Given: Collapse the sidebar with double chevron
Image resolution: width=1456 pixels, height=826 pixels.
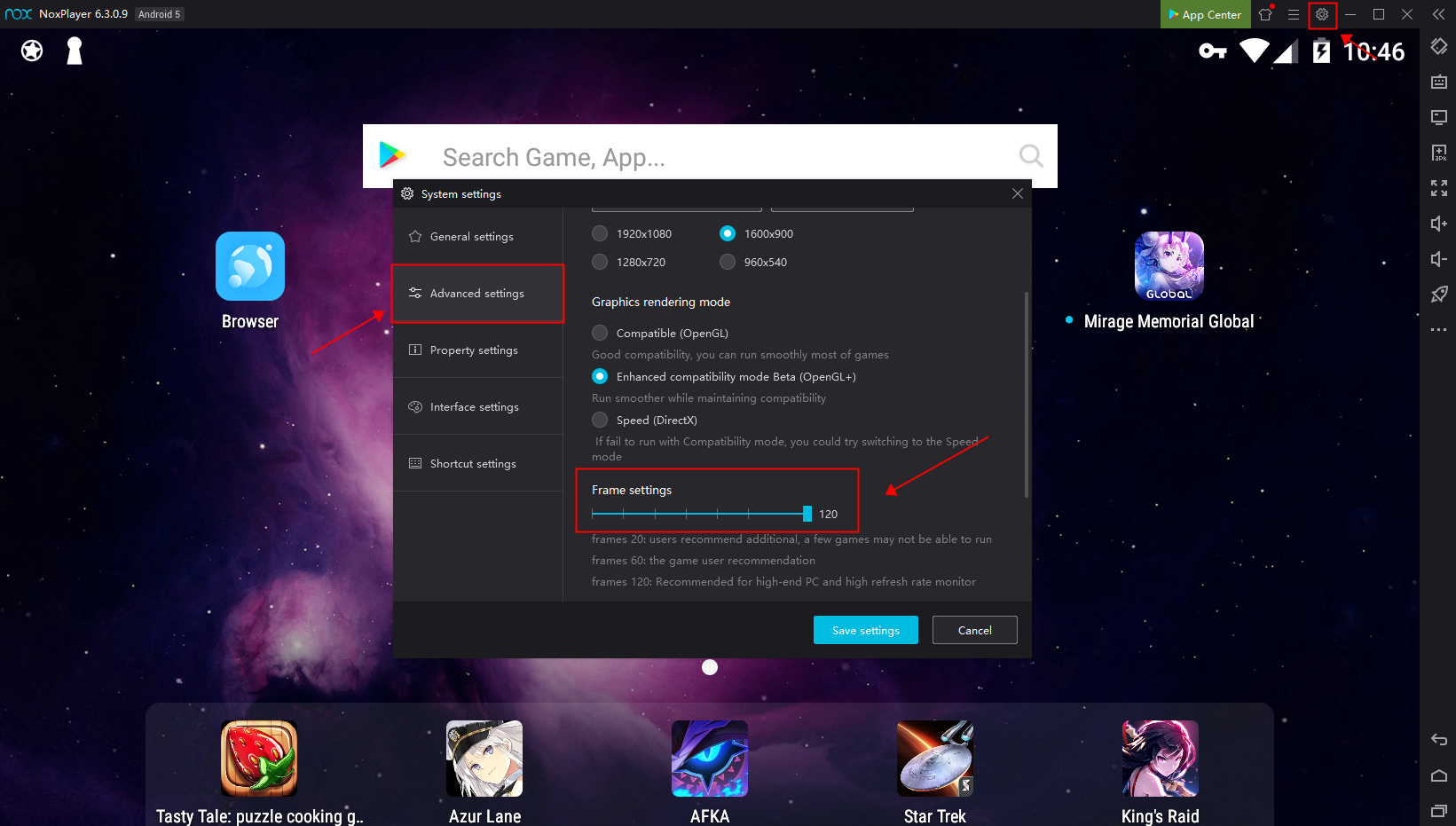Looking at the screenshot, I should 1438,14.
